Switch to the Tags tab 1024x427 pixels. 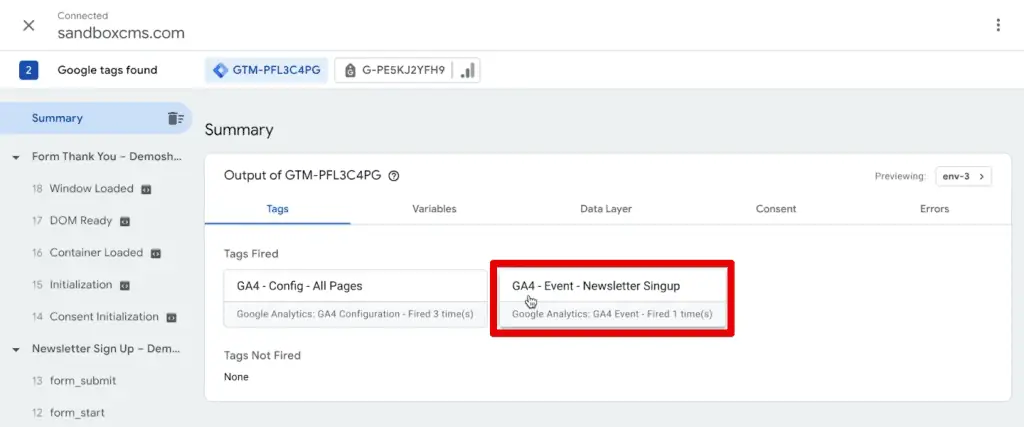coord(278,209)
